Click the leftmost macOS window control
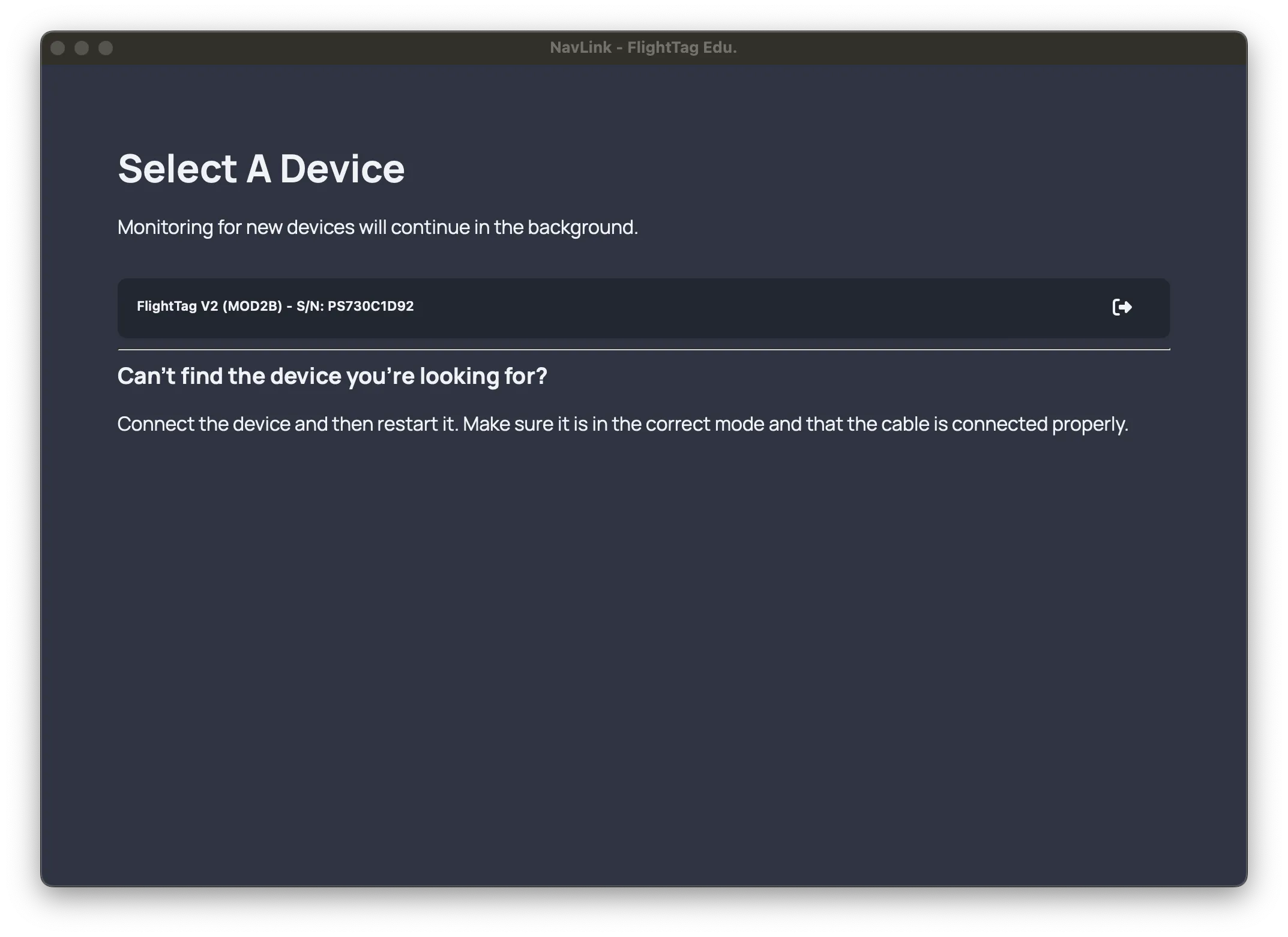This screenshot has height=937, width=1288. (x=59, y=48)
